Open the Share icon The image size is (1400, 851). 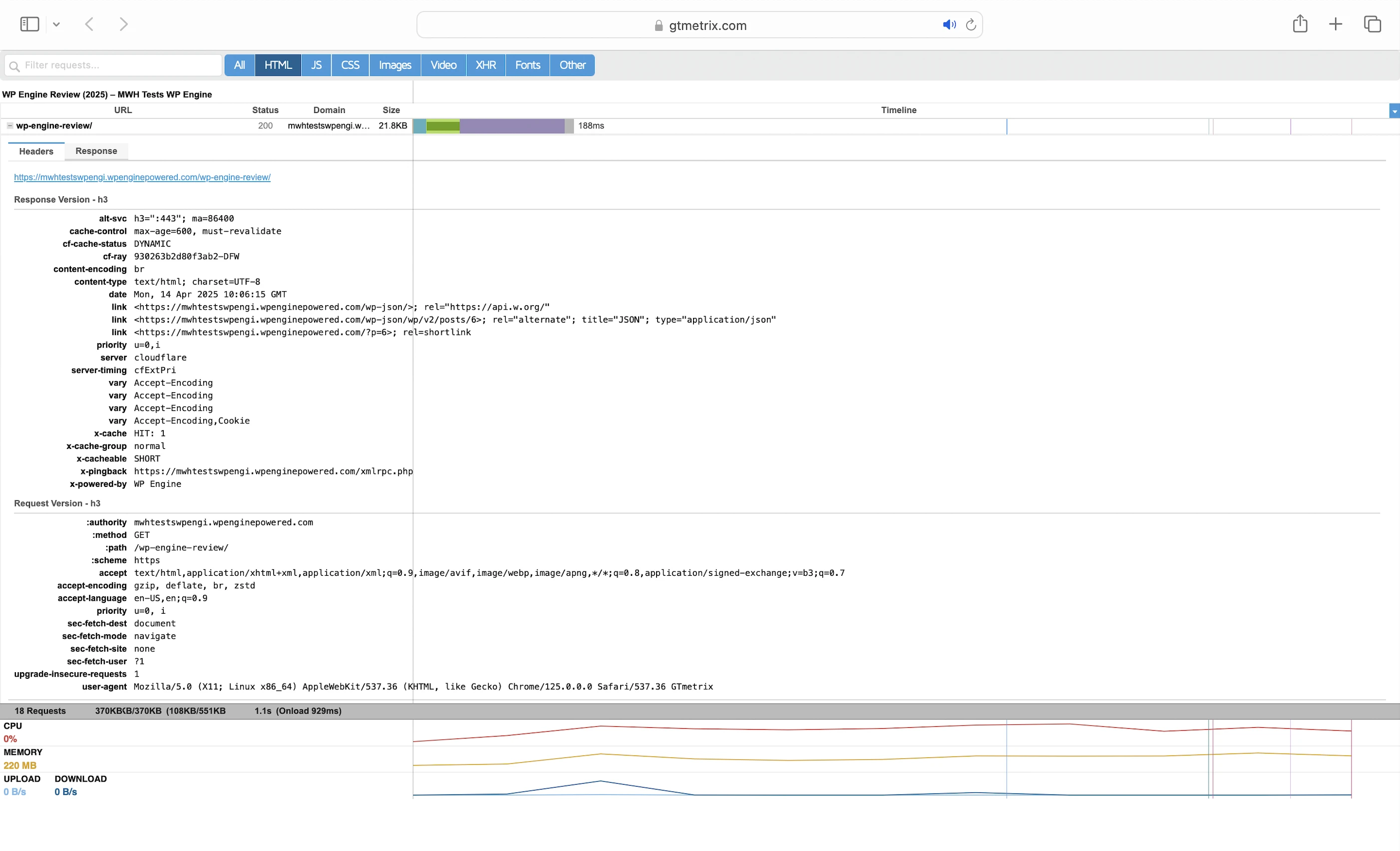pyautogui.click(x=1300, y=24)
